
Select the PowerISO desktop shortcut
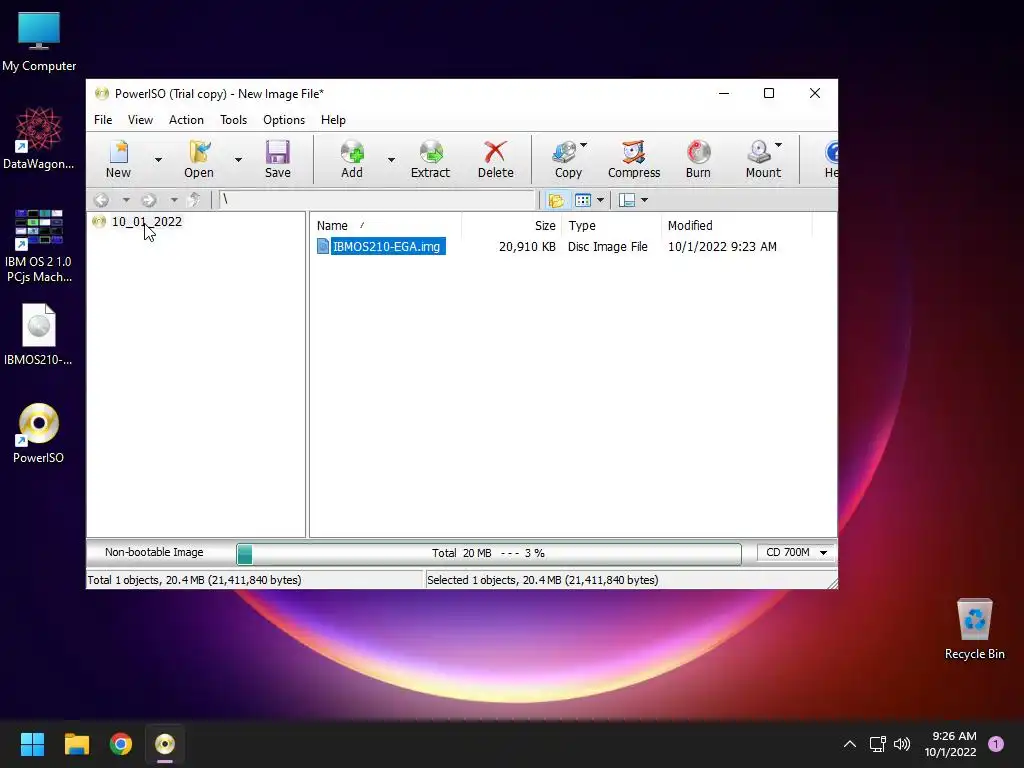(39, 434)
